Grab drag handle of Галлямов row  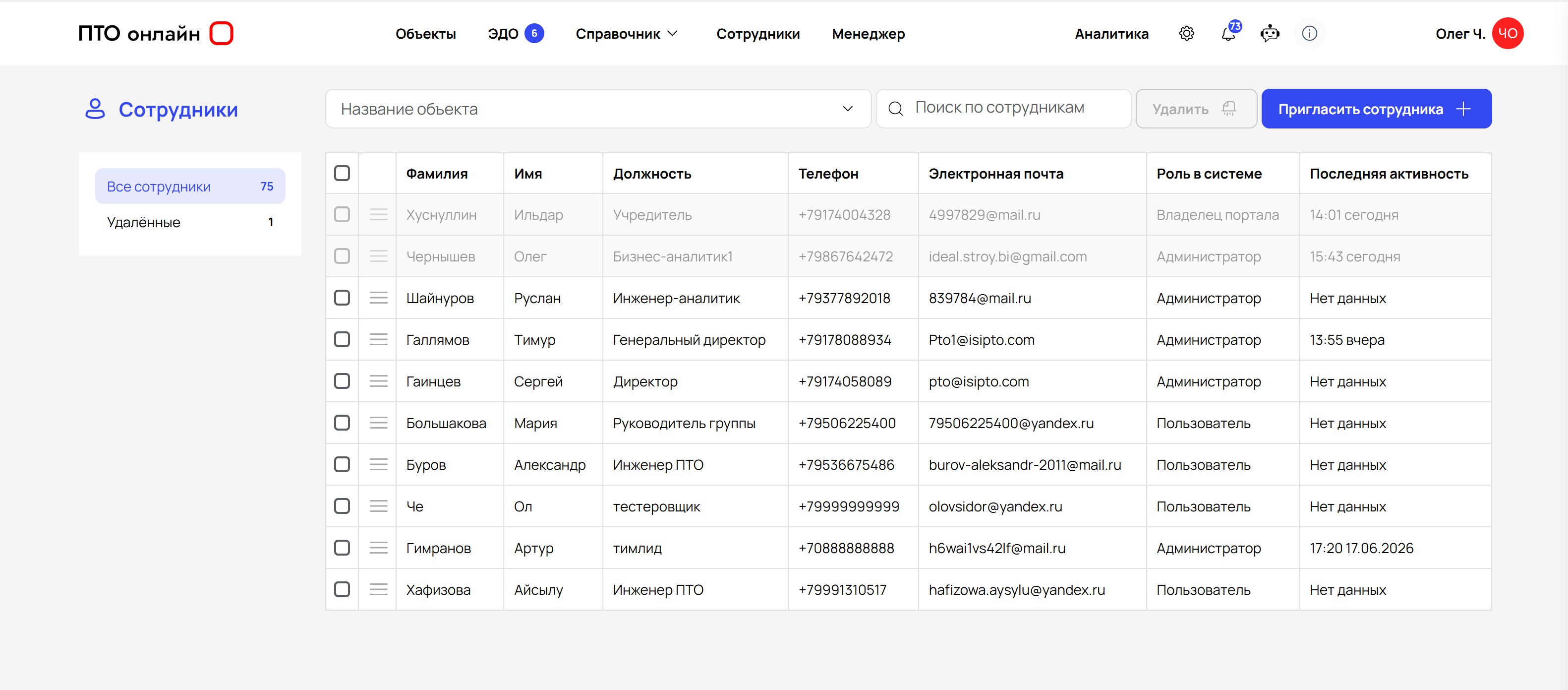tap(379, 339)
